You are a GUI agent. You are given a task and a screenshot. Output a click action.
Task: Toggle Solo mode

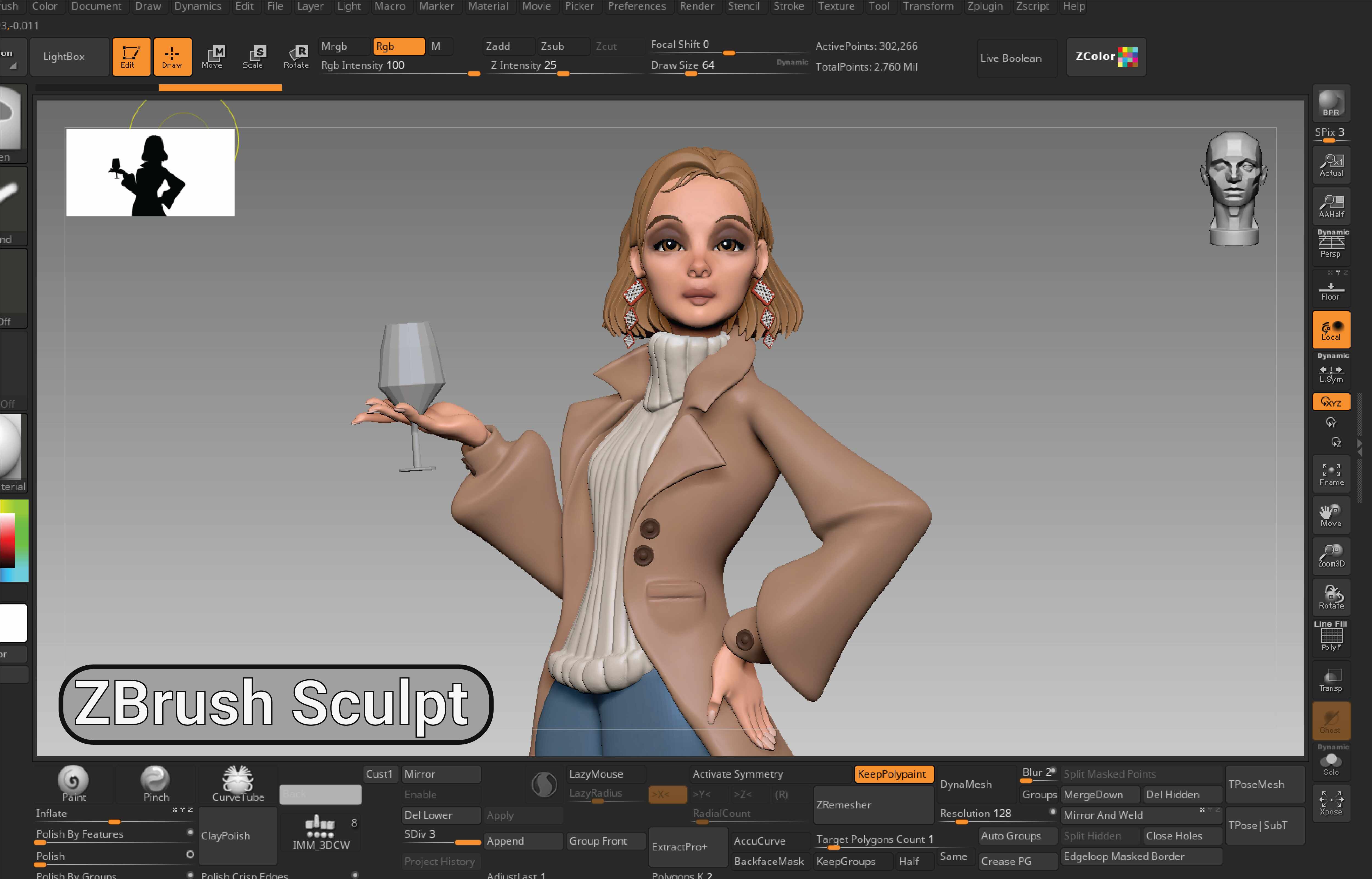click(x=1331, y=762)
